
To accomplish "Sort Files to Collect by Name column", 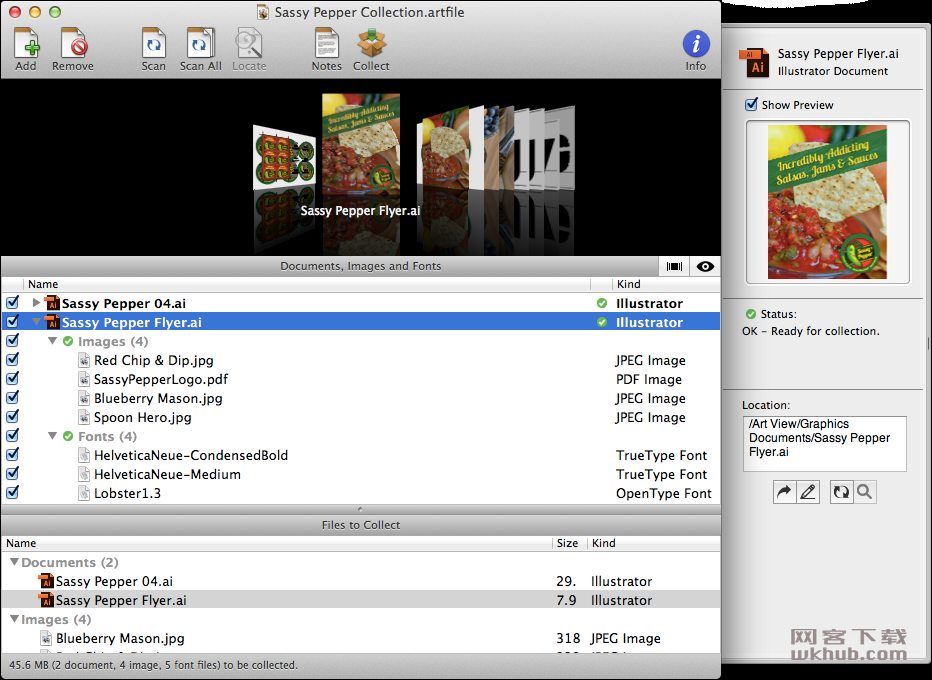I will pos(277,543).
